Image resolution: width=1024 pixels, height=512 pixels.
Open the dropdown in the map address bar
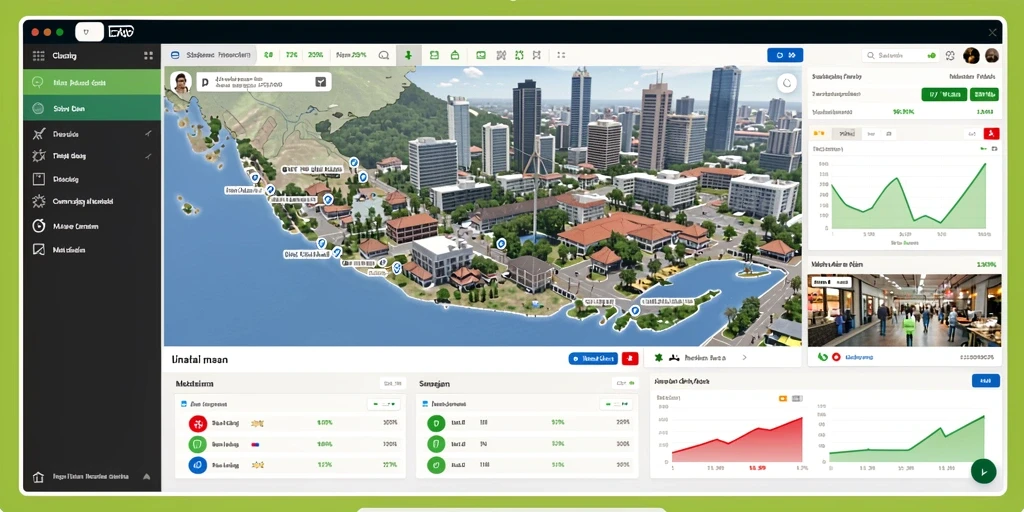320,82
